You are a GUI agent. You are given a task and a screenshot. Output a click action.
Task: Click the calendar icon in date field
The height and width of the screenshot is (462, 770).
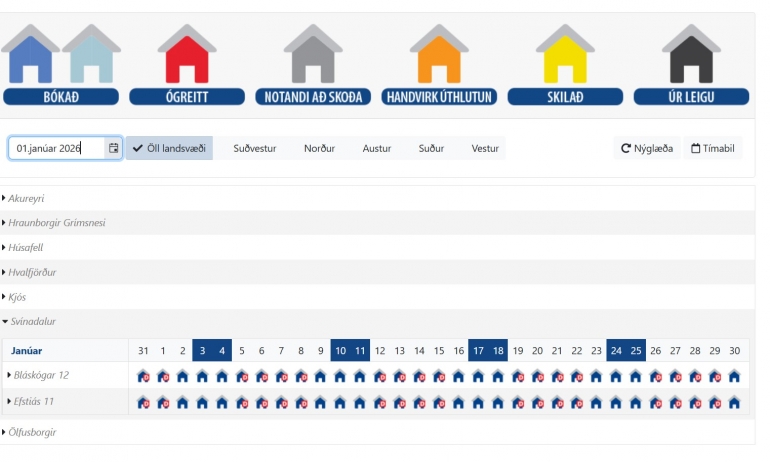click(x=114, y=148)
